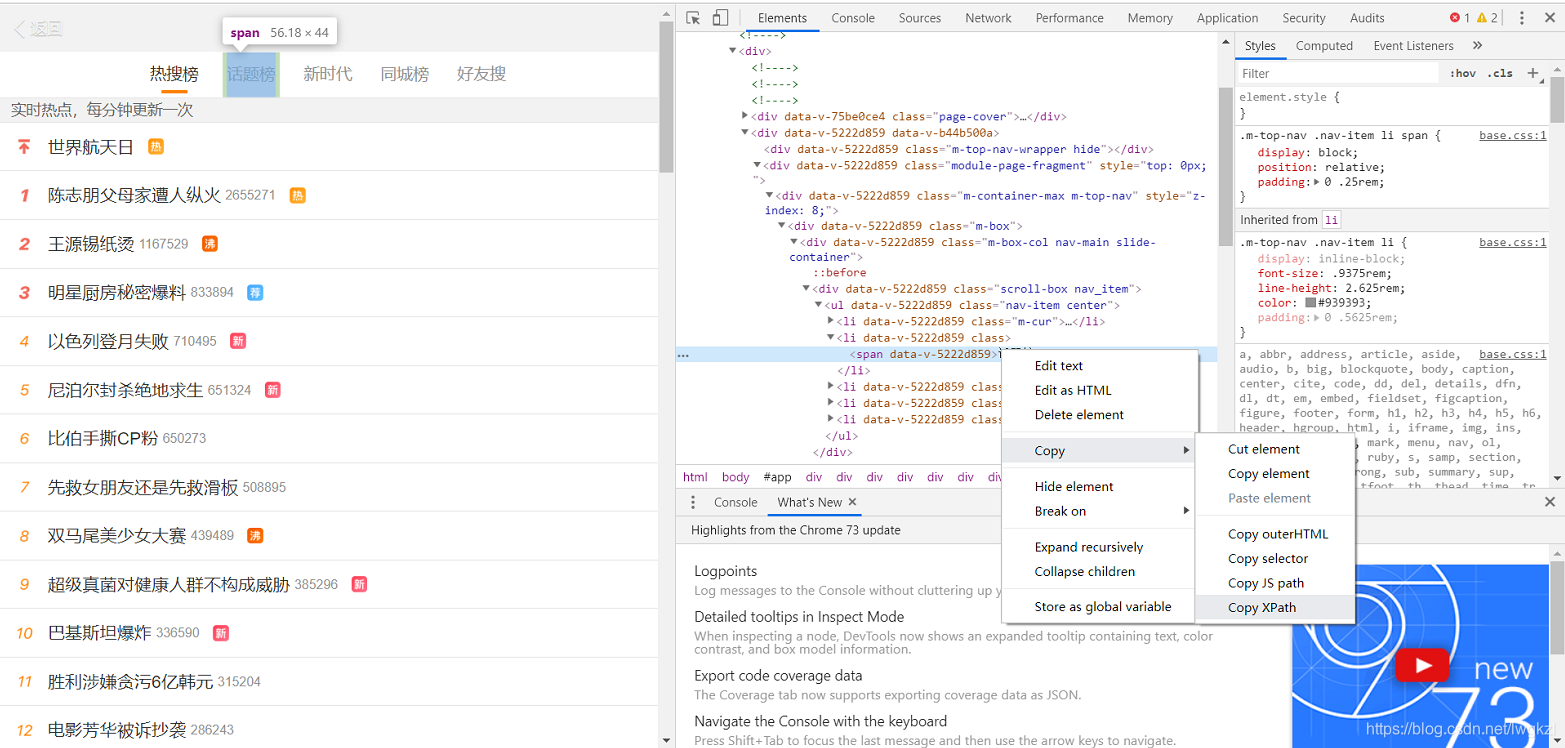1565x748 pixels.
Task: Go back with the 返回 arrow
Action: point(38,29)
